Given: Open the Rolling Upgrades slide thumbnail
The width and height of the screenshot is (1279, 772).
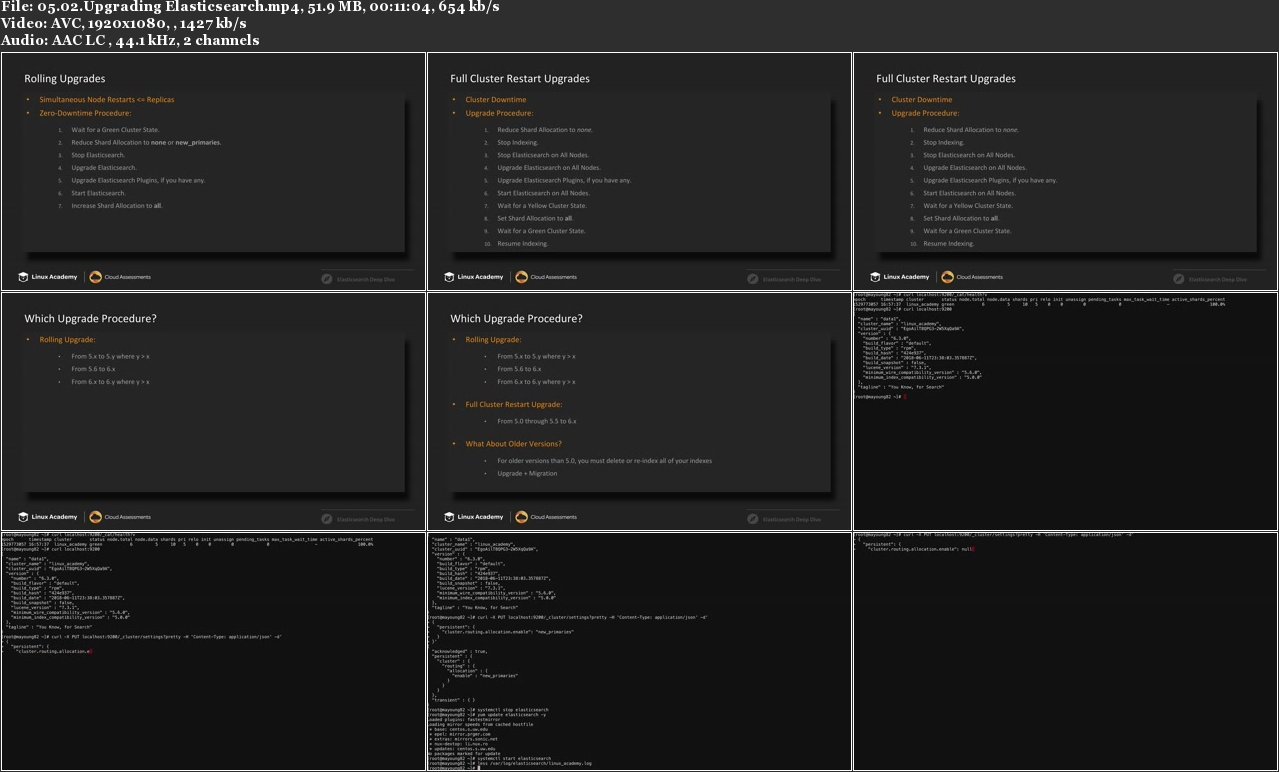Looking at the screenshot, I should click(213, 171).
